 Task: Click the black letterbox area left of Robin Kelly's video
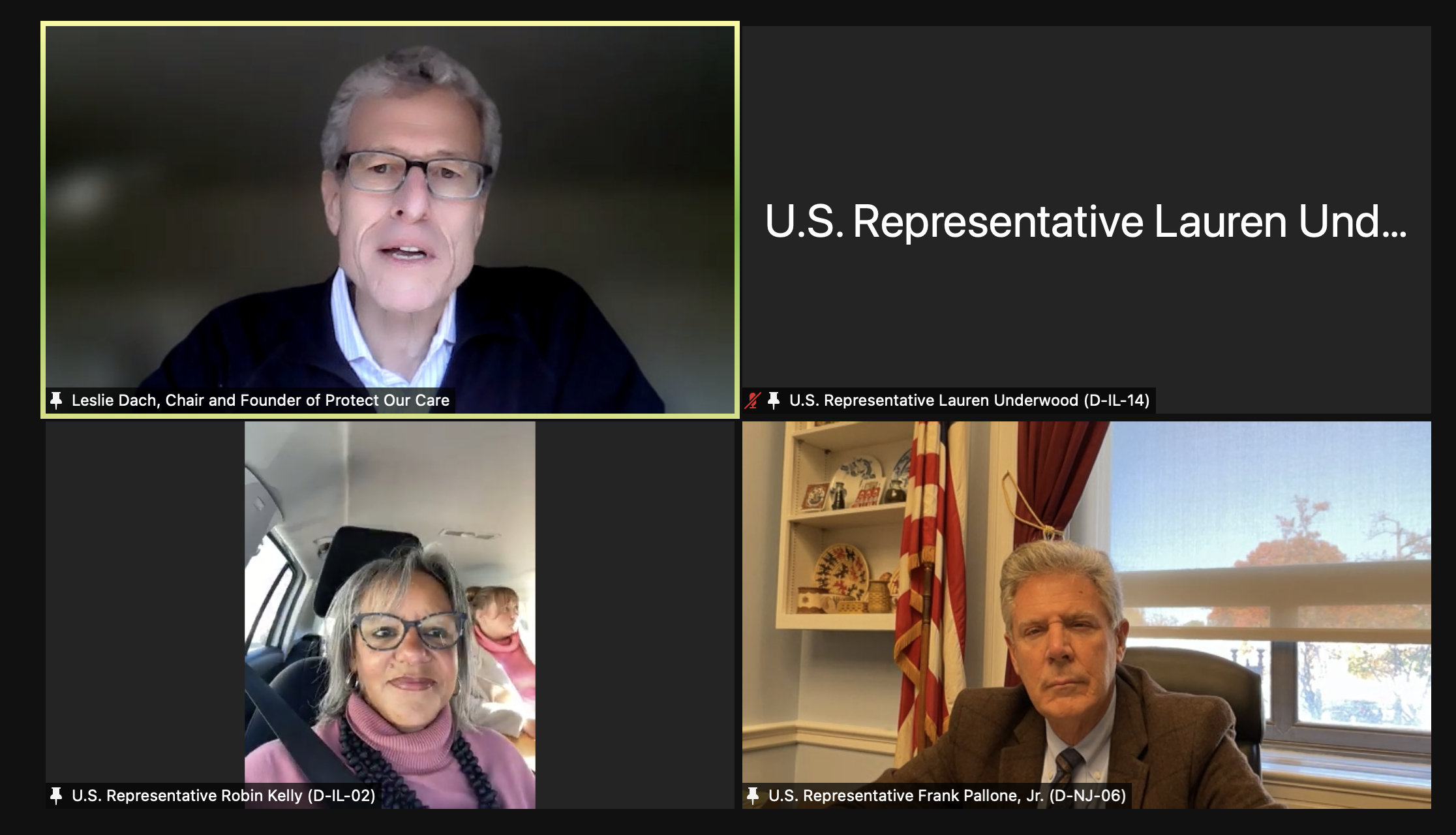coord(145,600)
